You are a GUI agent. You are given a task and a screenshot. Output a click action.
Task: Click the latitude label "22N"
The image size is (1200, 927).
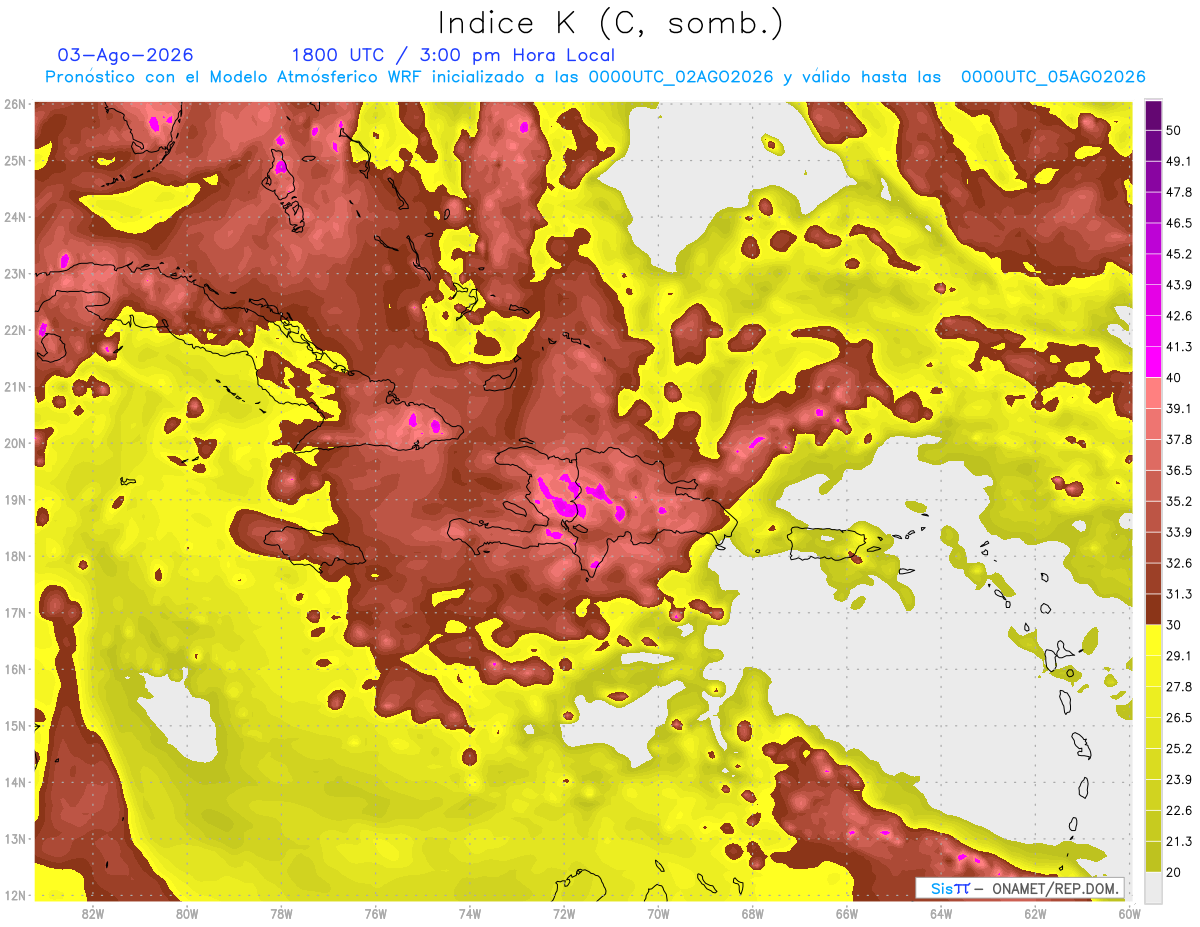15,330
